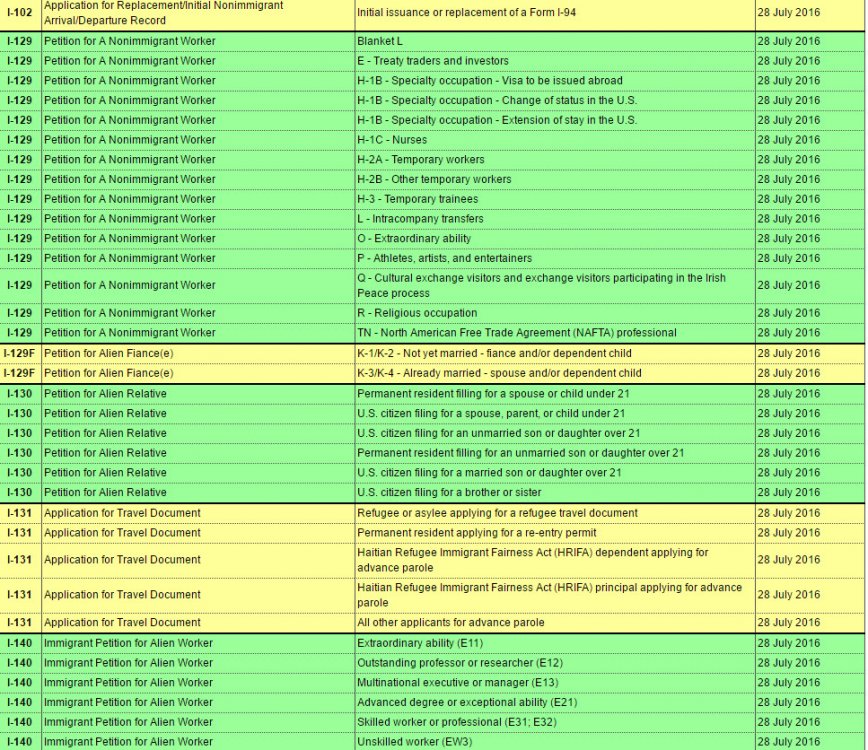The height and width of the screenshot is (750, 868).
Task: Click 'E - Treaty traders and investors' cell
Action: tap(555, 61)
